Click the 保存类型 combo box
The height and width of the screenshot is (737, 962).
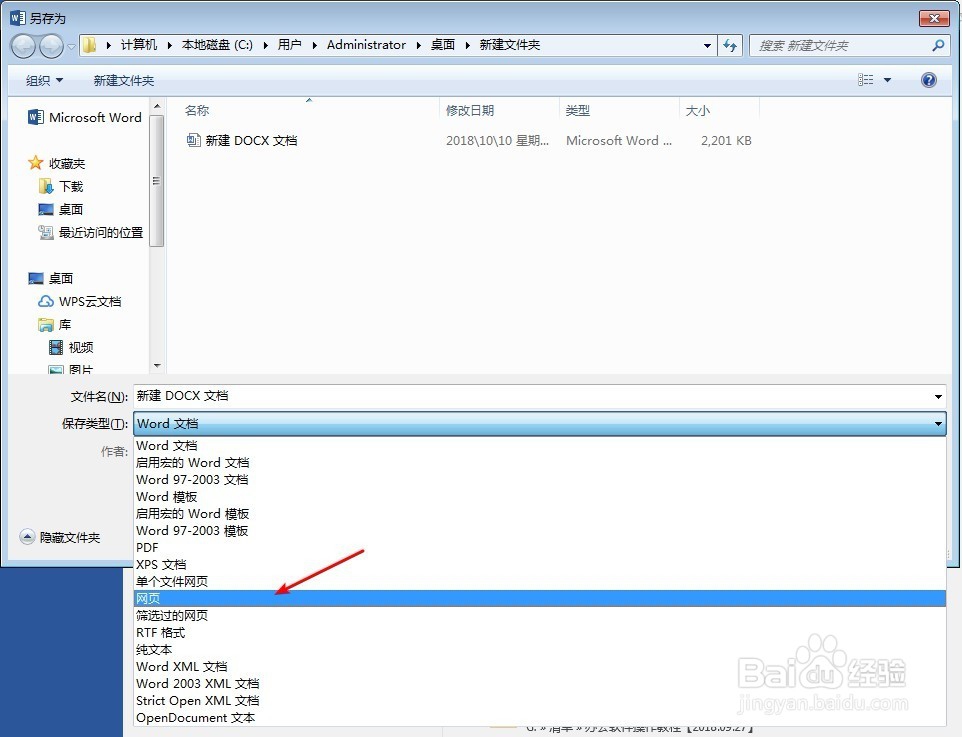(539, 423)
